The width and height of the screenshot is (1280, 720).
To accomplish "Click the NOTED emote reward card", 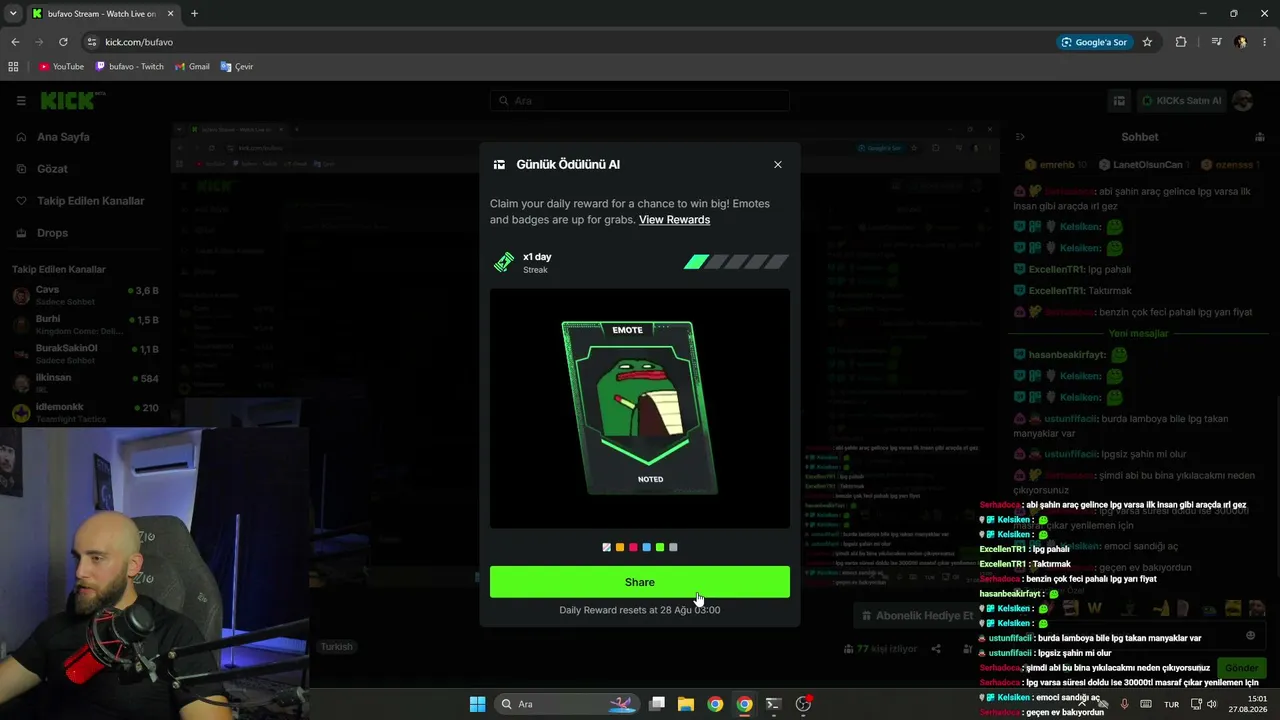I will pos(640,408).
